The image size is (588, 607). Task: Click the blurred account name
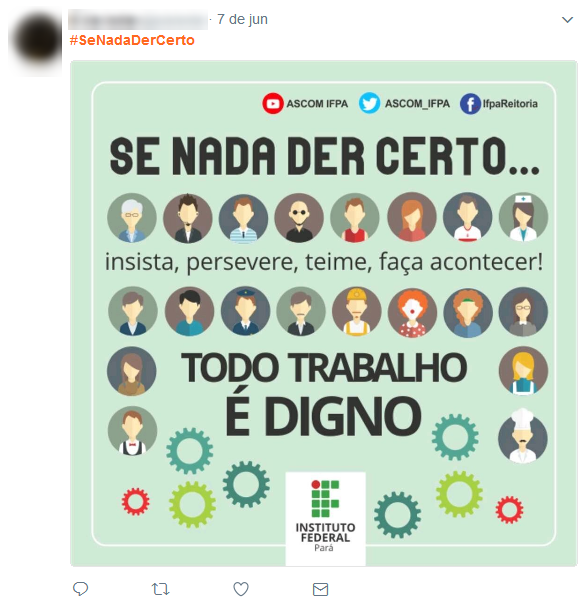[x=138, y=20]
